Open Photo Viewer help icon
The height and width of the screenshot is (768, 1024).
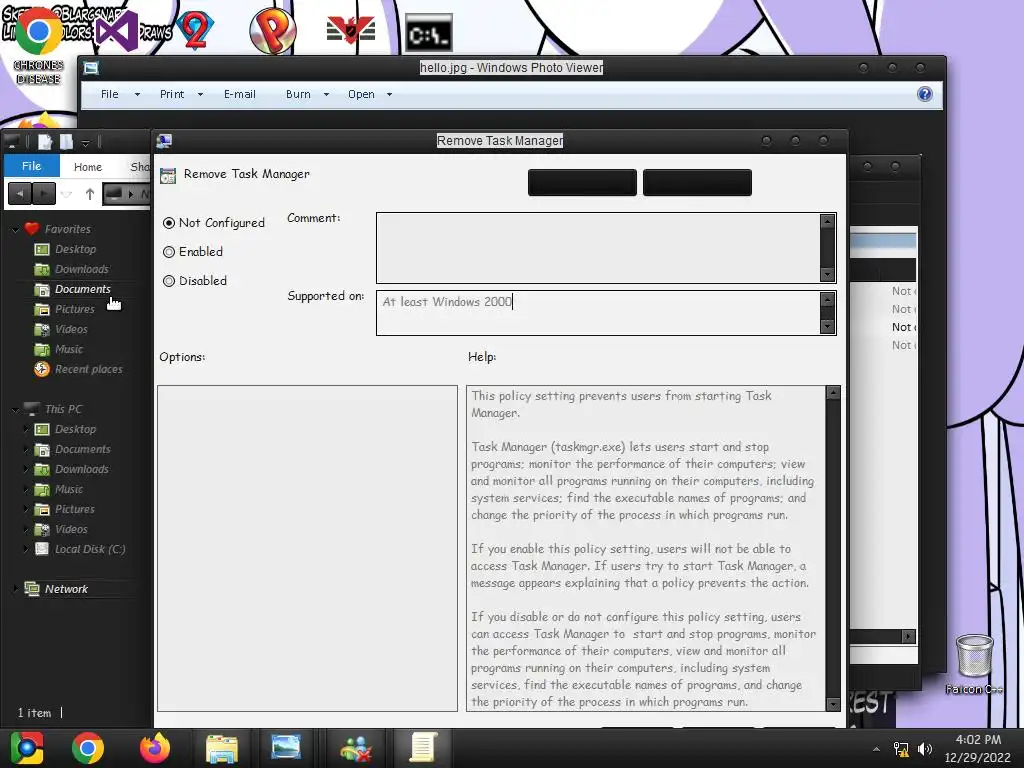coord(925,94)
